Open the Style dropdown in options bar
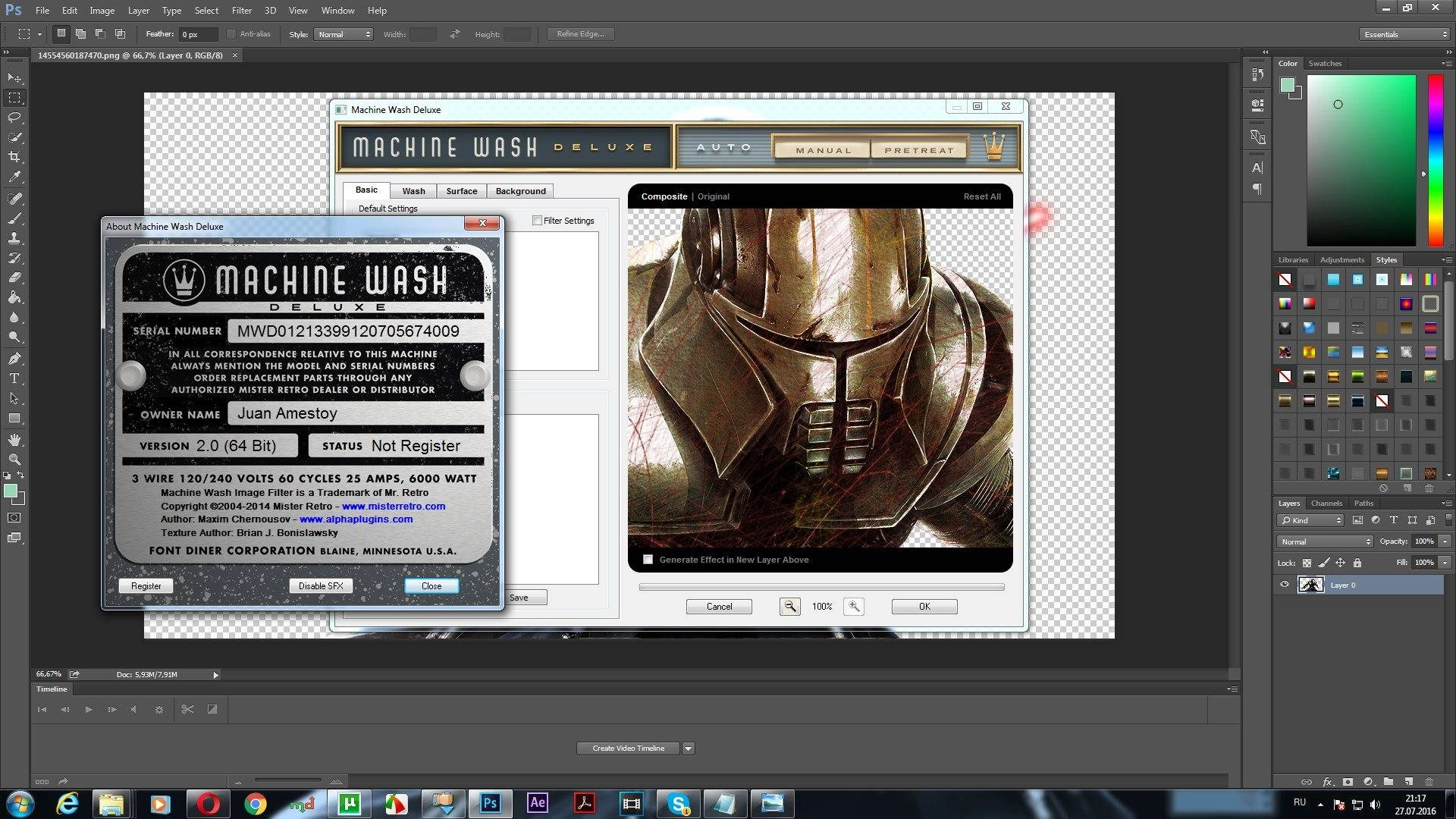 pos(344,34)
